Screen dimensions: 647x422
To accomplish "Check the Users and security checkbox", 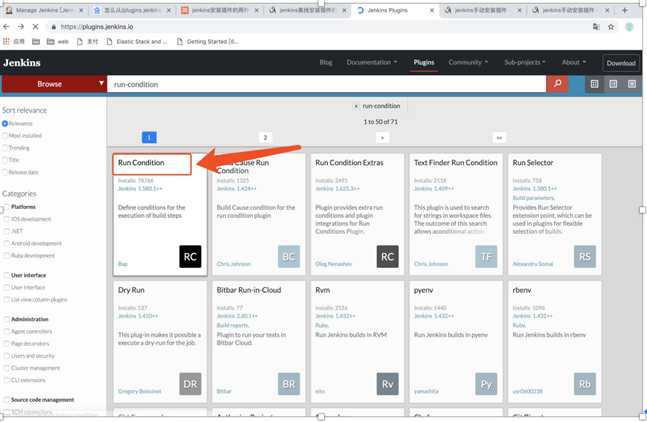I will click(x=7, y=356).
